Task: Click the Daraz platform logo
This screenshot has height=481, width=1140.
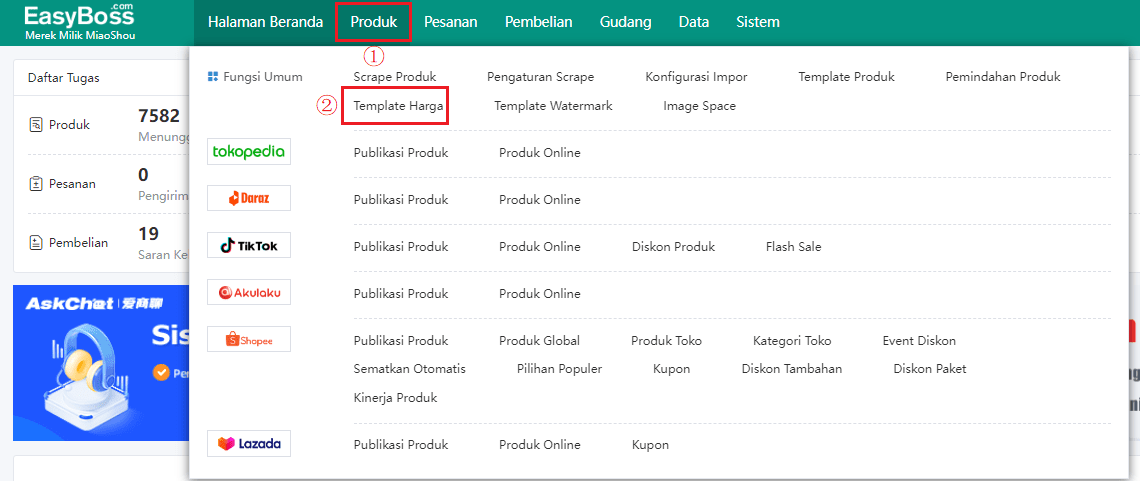Action: point(249,198)
